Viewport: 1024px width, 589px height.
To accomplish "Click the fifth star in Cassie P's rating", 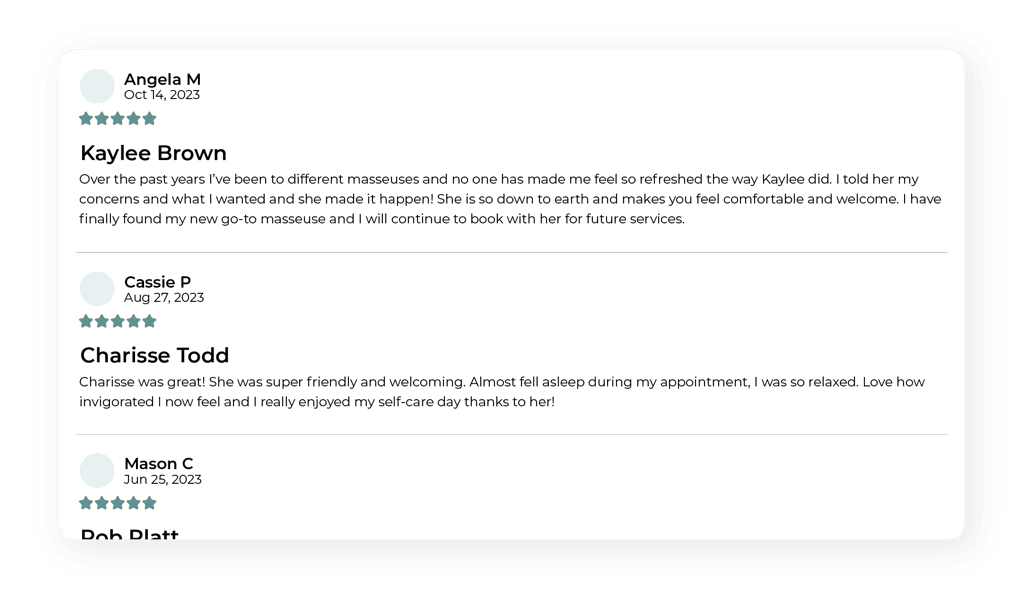I will tap(150, 322).
